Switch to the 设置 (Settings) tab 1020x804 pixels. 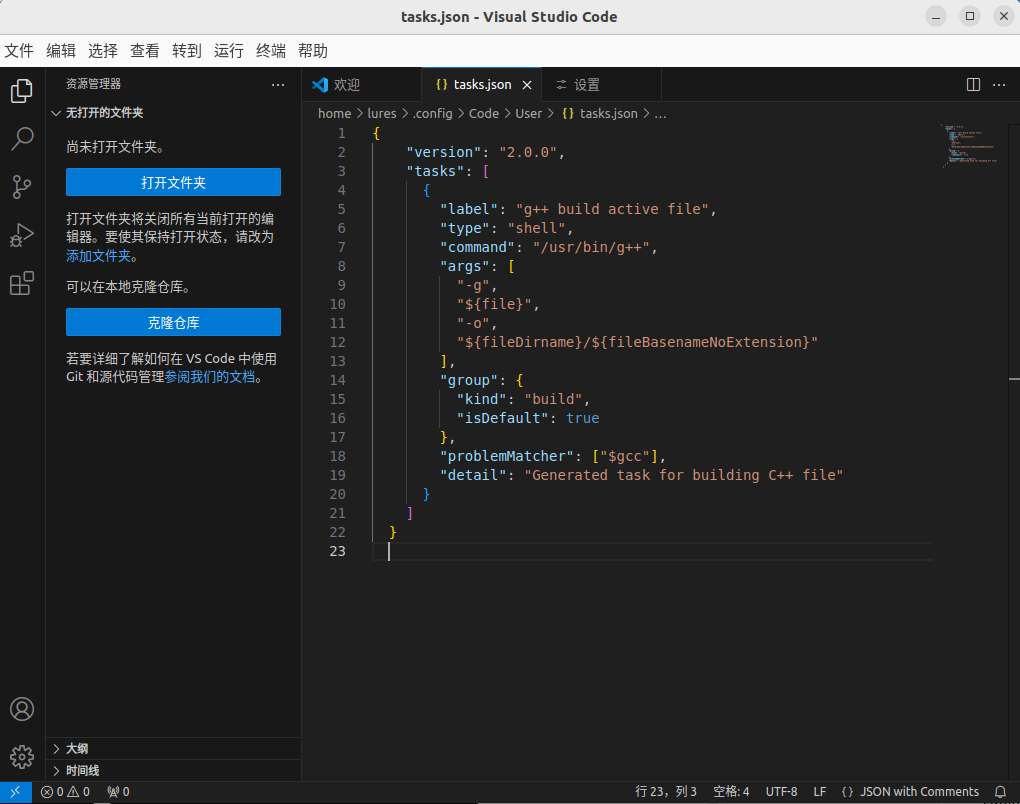click(602, 85)
